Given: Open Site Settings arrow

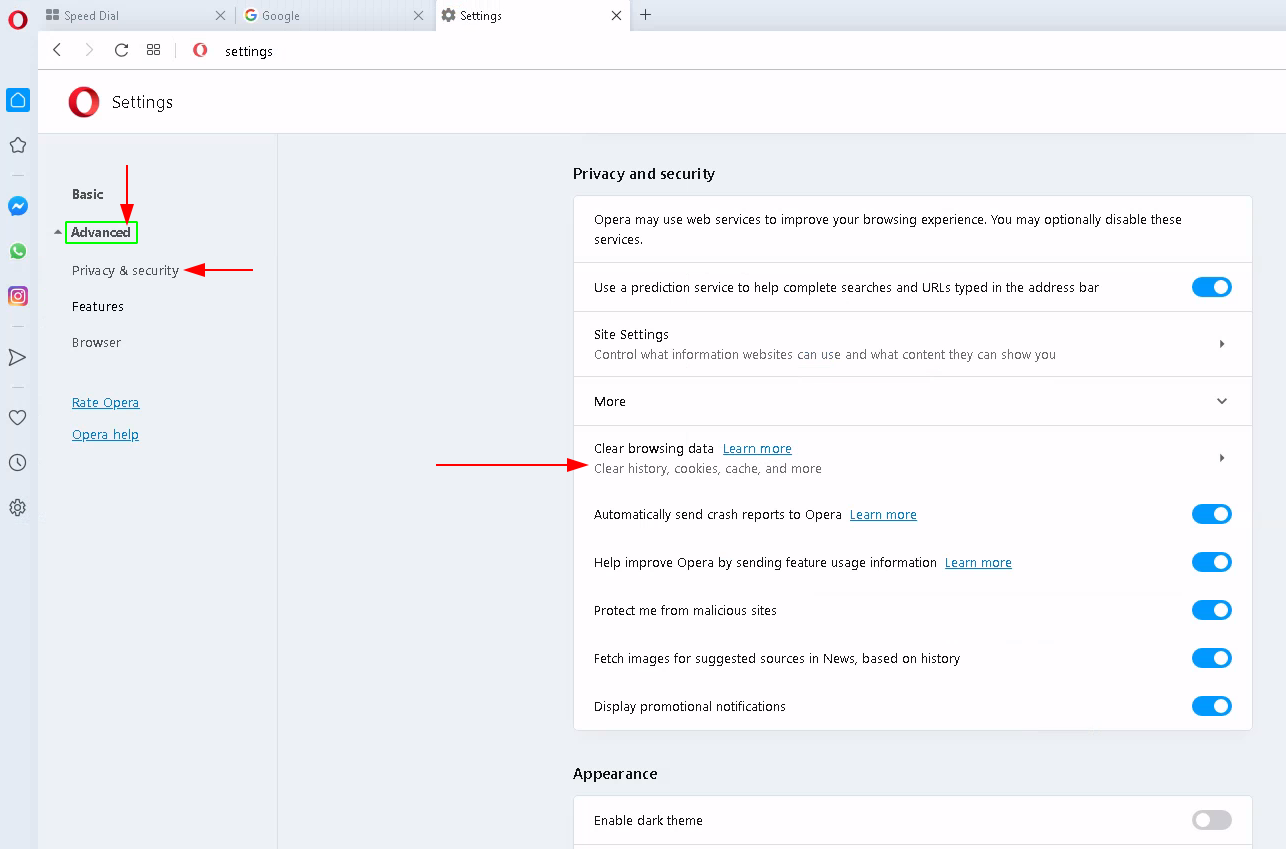Looking at the screenshot, I should [x=1221, y=344].
